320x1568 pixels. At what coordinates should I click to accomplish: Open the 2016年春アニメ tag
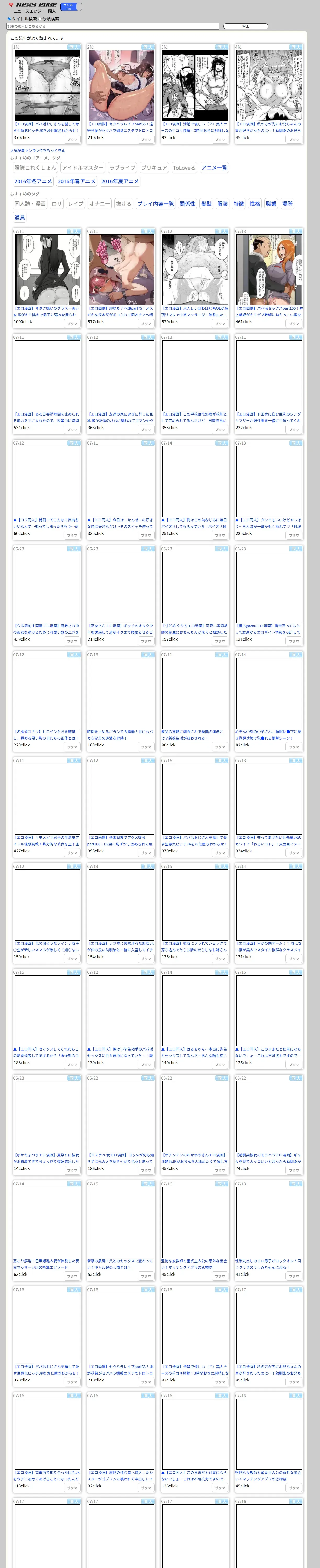coord(77,181)
